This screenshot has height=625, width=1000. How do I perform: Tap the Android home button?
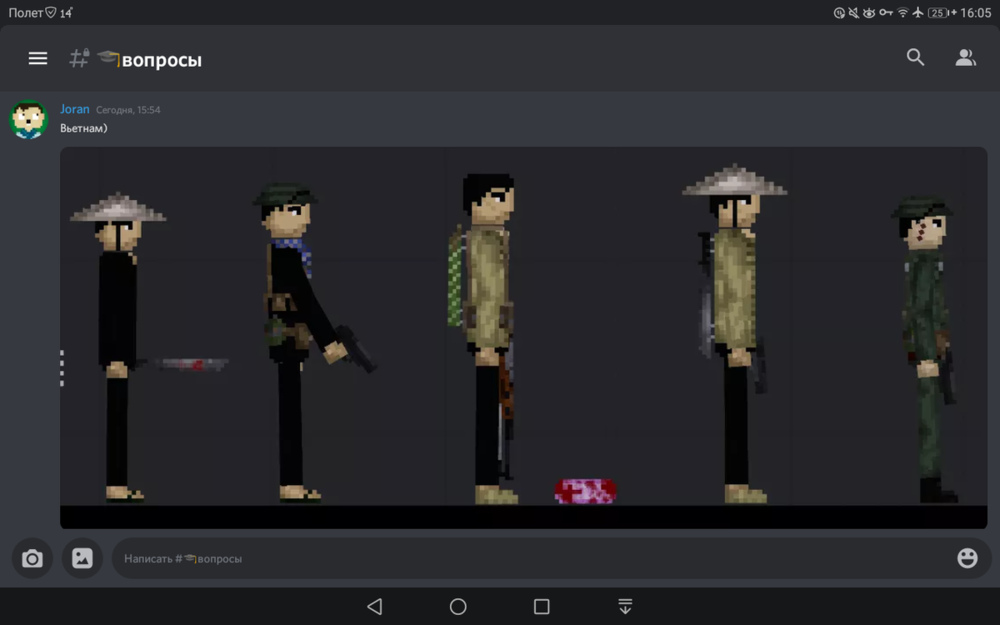tap(458, 606)
